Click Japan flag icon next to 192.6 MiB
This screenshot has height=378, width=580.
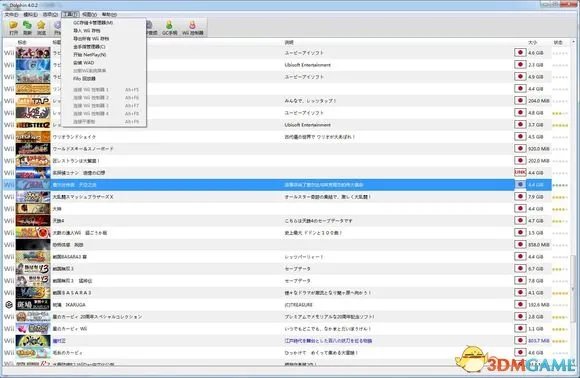520,304
